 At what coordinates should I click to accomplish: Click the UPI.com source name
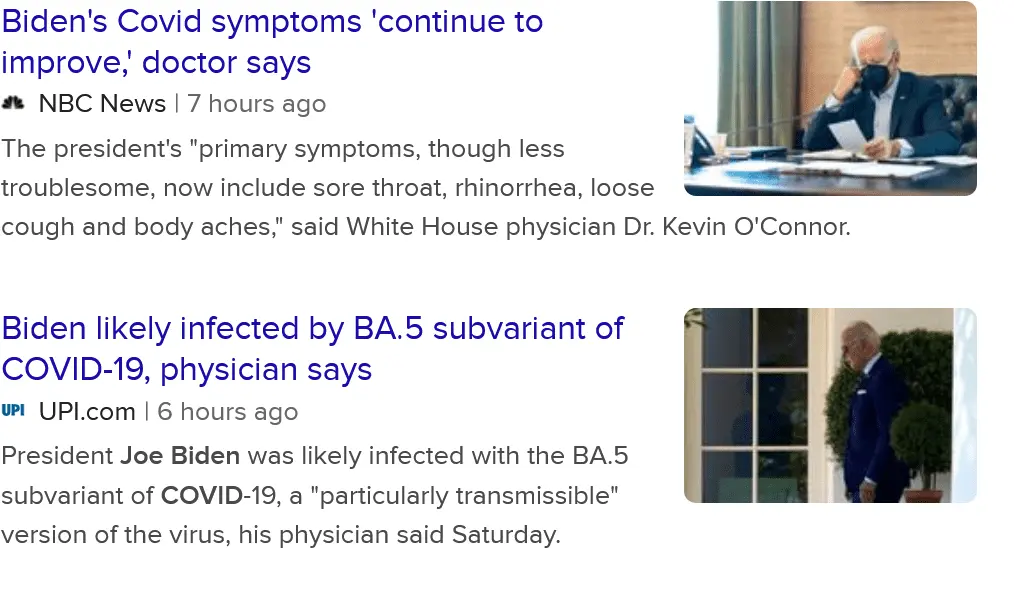point(87,411)
